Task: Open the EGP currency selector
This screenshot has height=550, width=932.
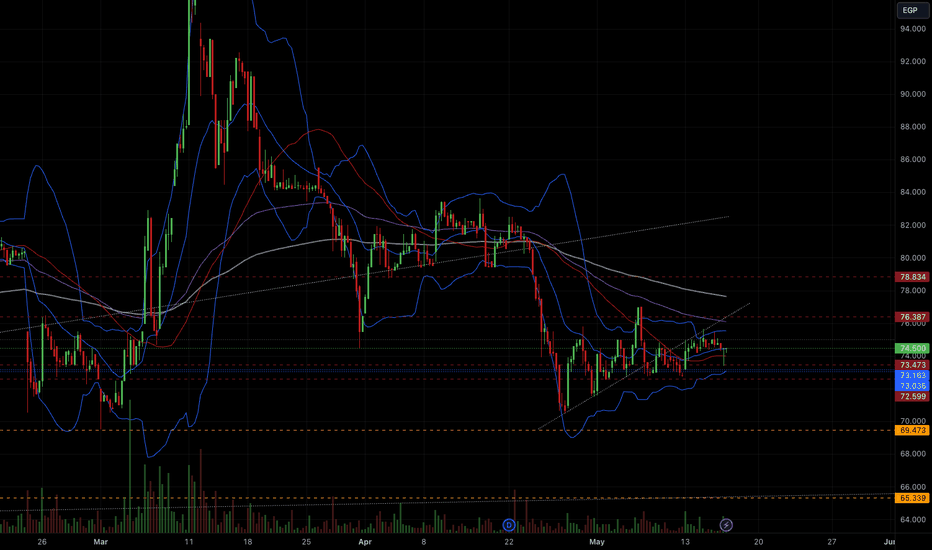Action: coord(912,10)
